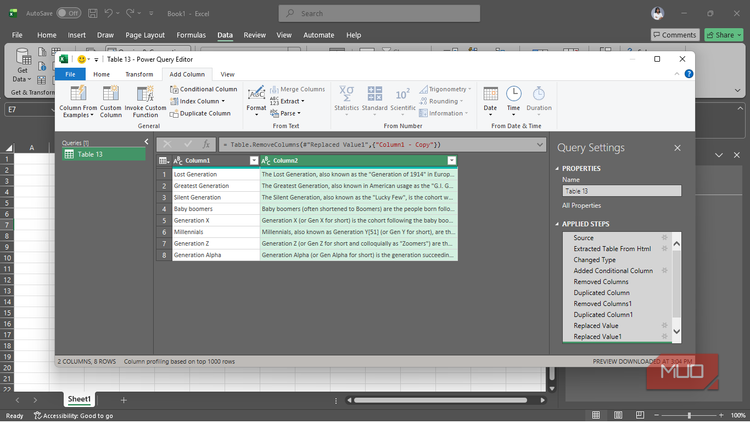Image resolution: width=750 pixels, height=422 pixels.
Task: Toggle AutoSave switch in Excel
Action: 68,13
